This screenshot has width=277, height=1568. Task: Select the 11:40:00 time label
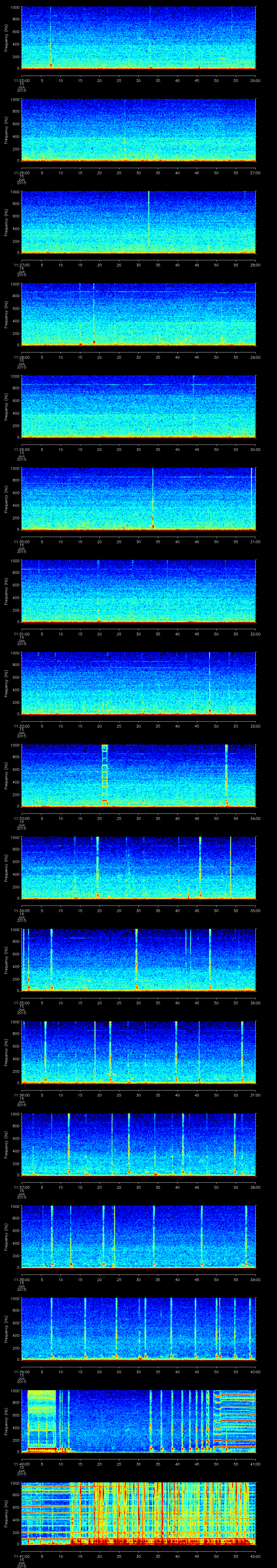[x=21, y=1464]
